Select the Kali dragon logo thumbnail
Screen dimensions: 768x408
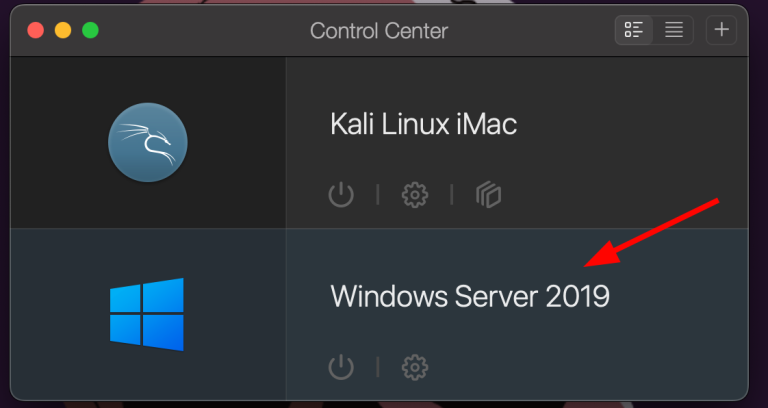(x=148, y=143)
